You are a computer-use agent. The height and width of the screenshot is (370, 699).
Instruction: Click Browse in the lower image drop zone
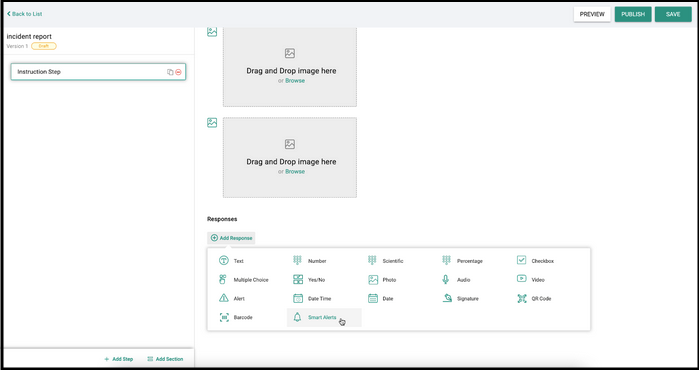click(x=295, y=172)
